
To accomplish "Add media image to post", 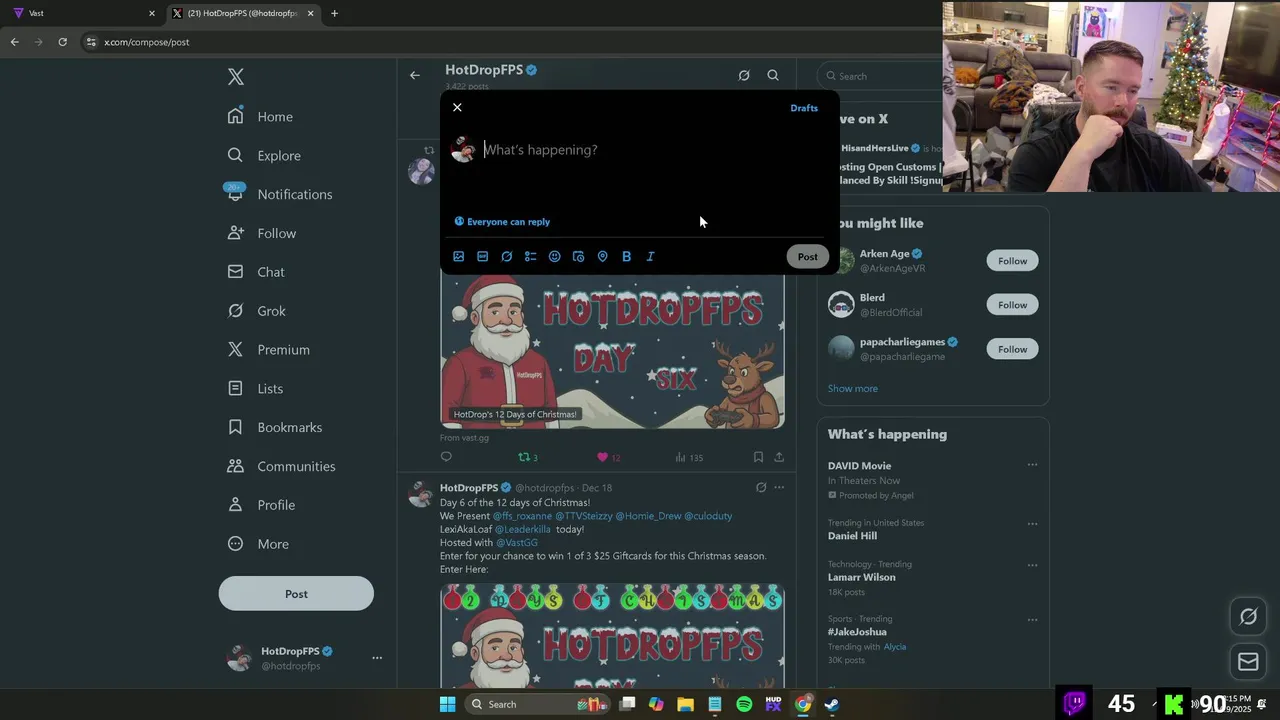I will point(458,256).
